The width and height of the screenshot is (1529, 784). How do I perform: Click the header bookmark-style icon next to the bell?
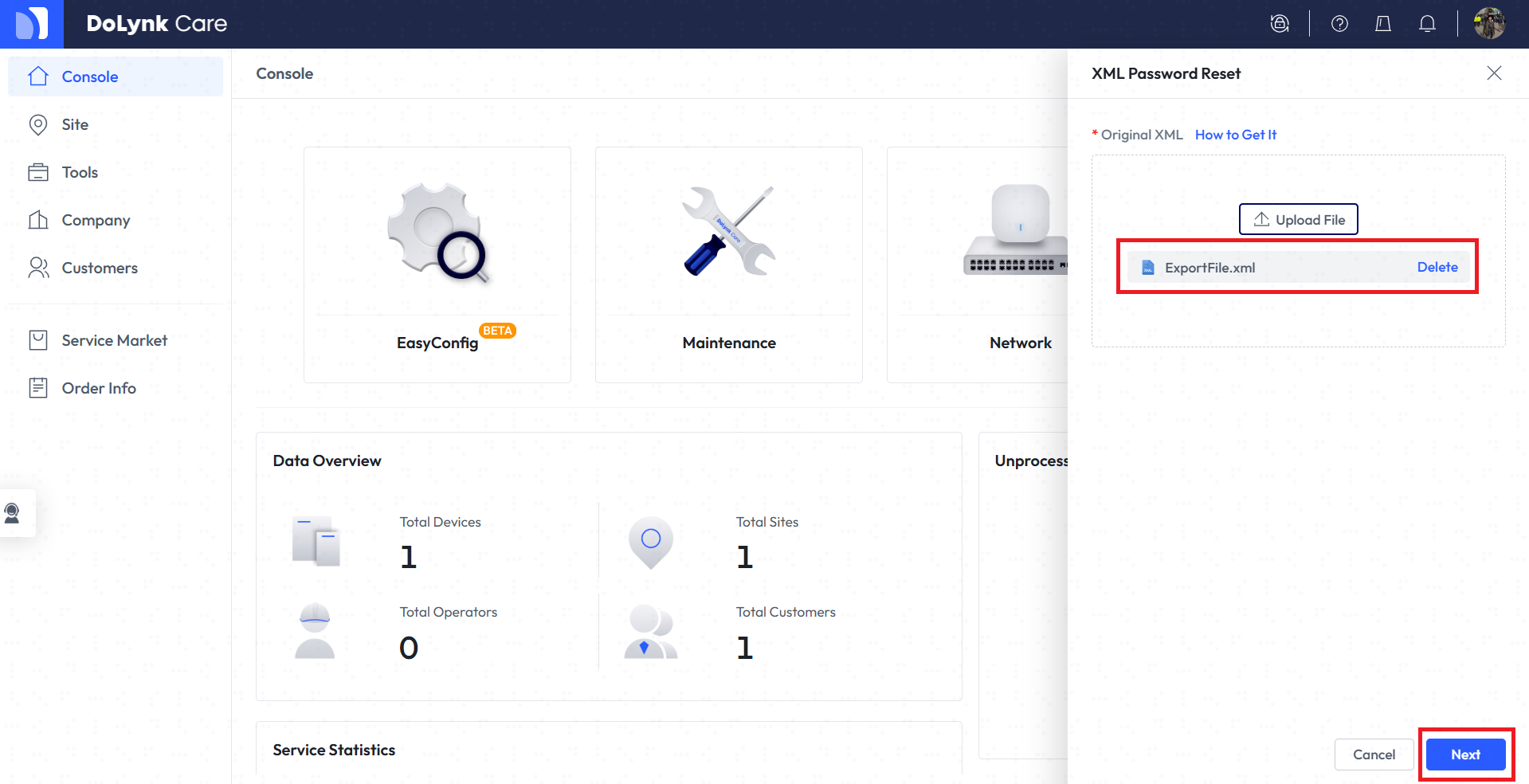click(x=1383, y=24)
